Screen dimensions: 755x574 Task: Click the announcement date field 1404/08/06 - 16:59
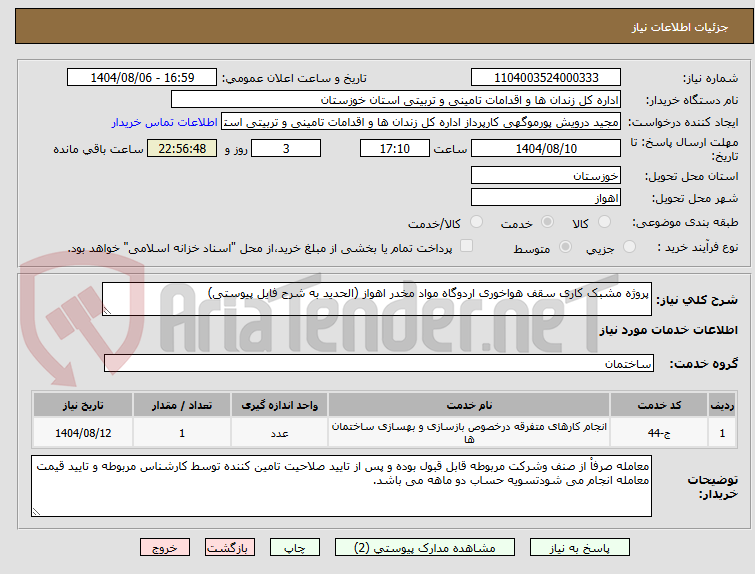point(142,77)
